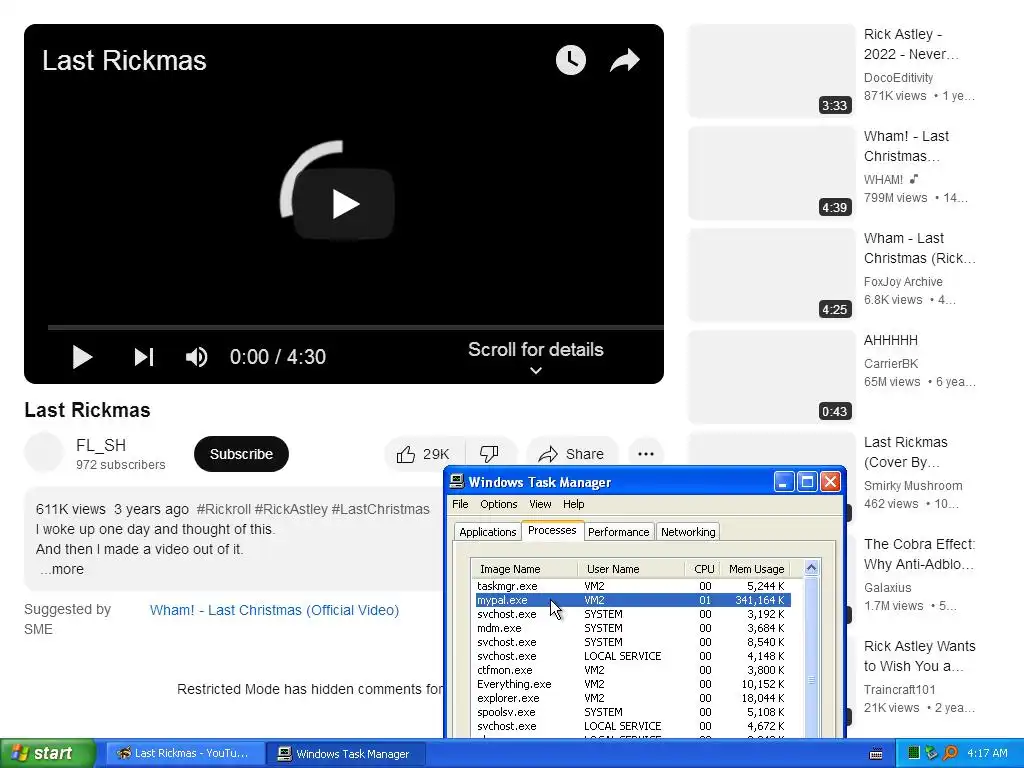The width and height of the screenshot is (1024, 768).
Task: Select the ctfmon.exe process row
Action: click(633, 670)
